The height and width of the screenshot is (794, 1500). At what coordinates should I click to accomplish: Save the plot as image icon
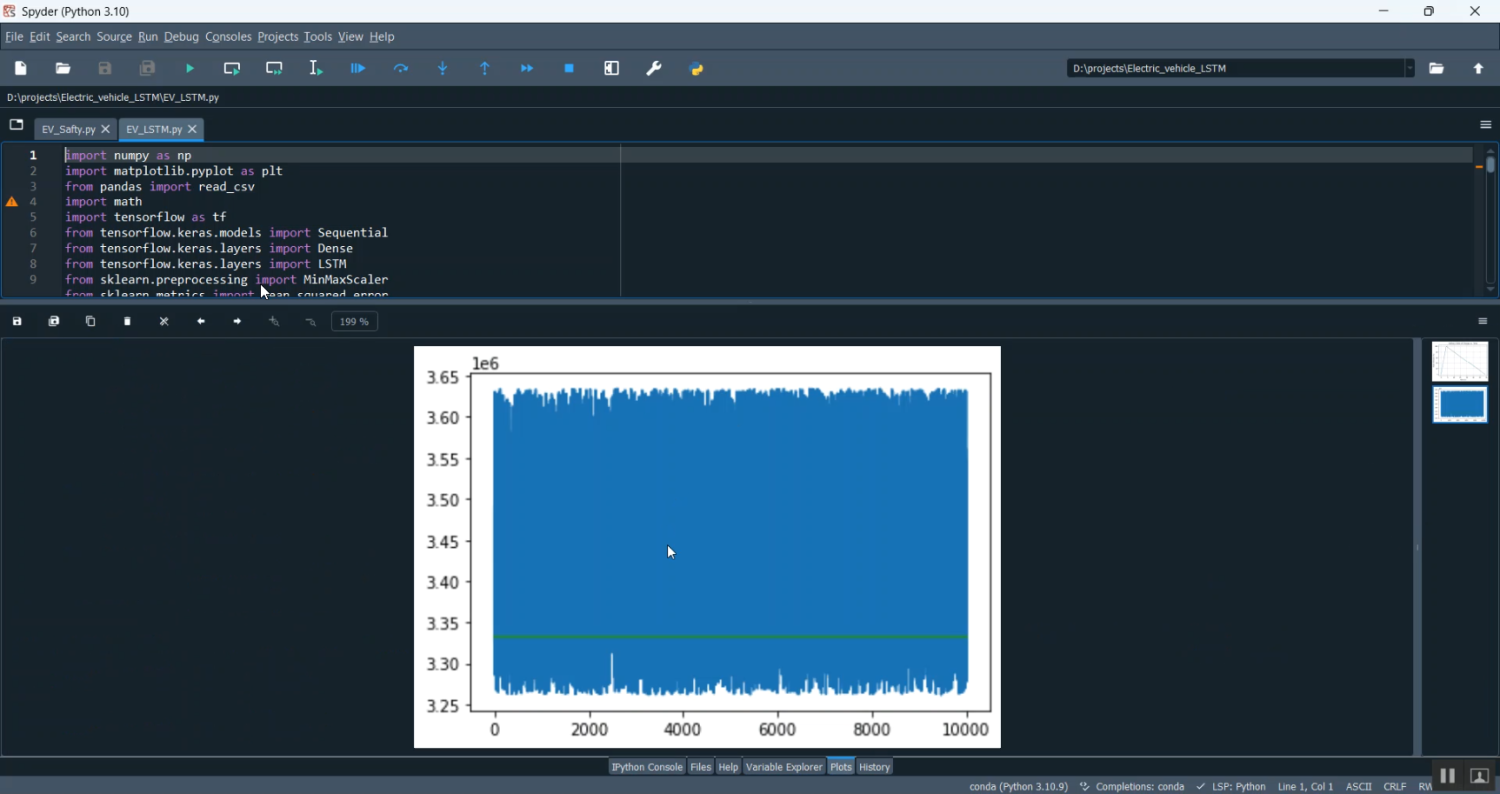click(x=17, y=322)
